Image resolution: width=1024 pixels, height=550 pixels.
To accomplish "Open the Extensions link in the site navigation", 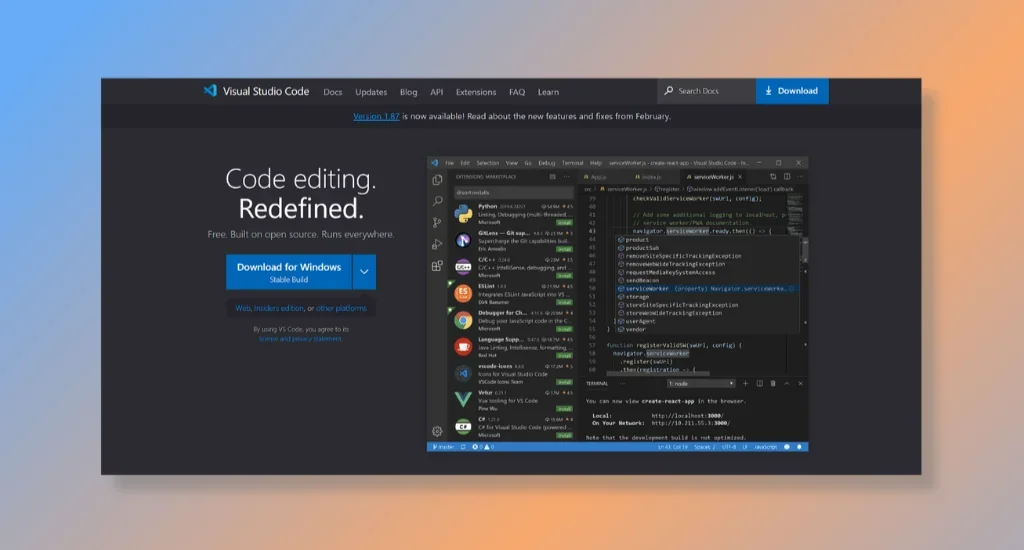I will click(x=476, y=92).
